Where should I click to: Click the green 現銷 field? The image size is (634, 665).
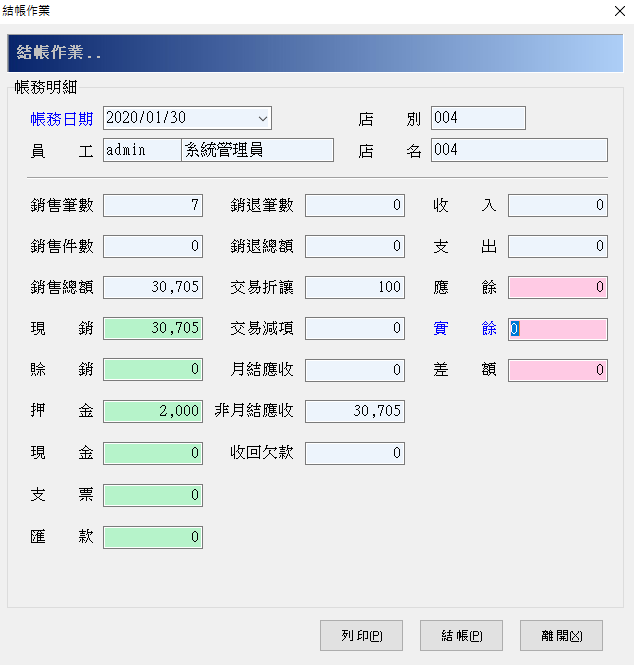[x=153, y=328]
